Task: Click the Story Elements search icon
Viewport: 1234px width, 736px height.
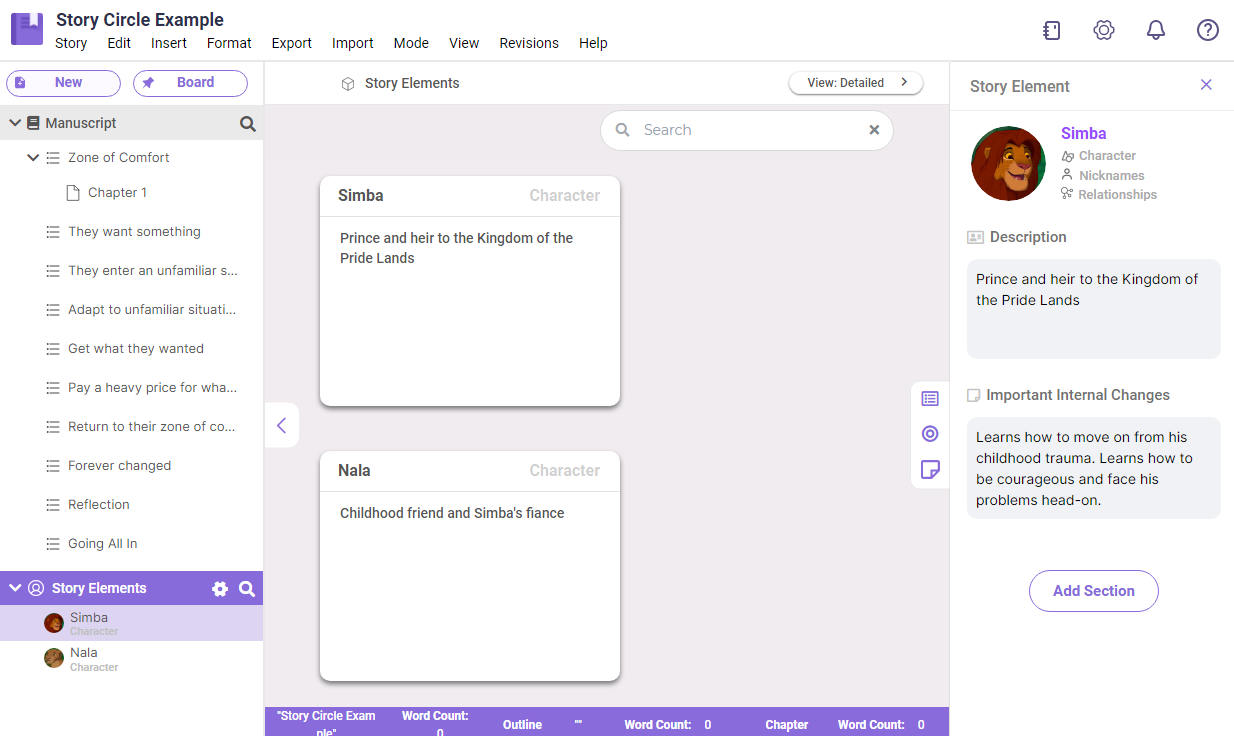Action: (247, 589)
